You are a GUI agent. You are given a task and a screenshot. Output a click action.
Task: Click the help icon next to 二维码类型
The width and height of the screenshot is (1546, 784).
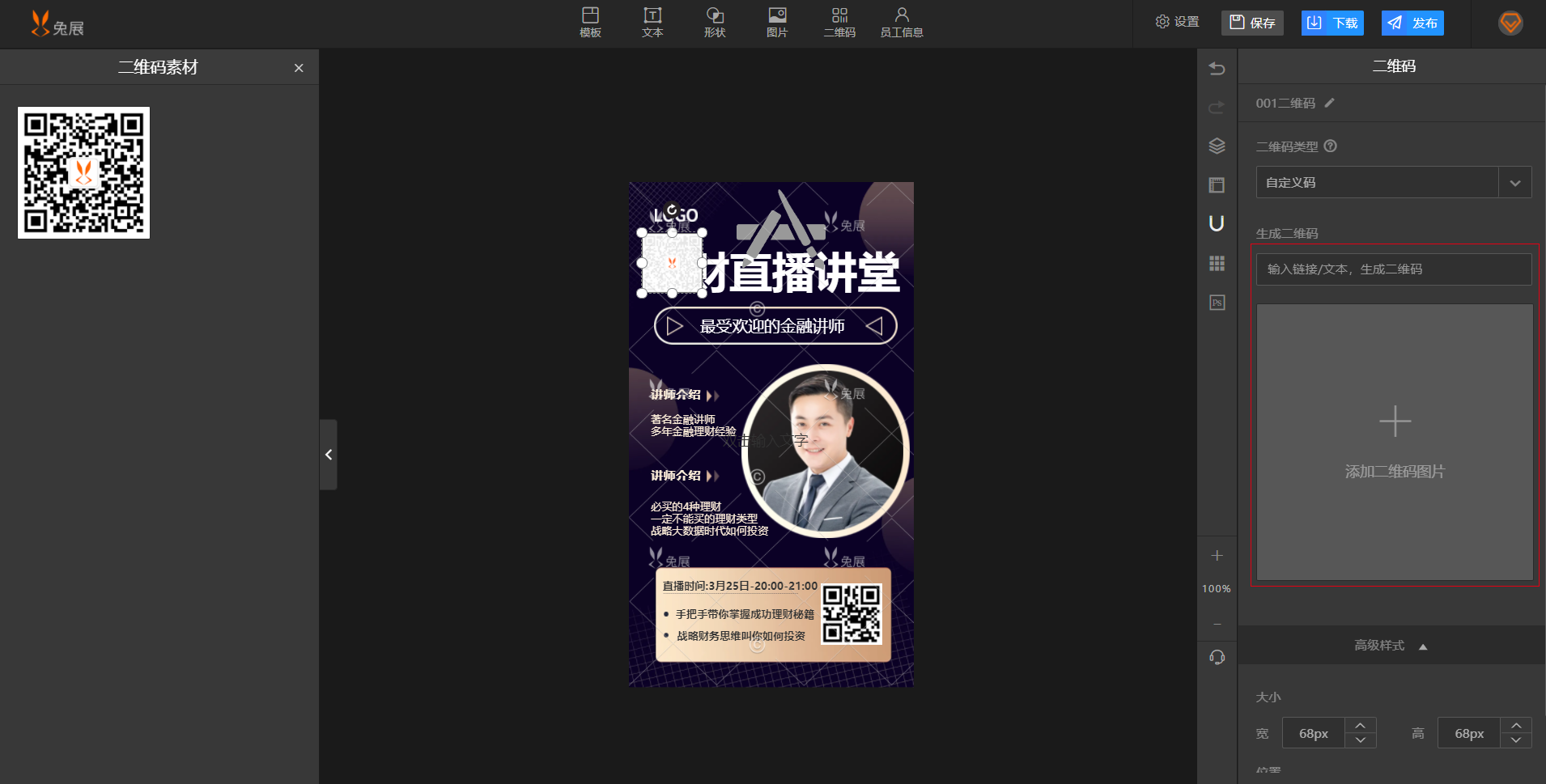click(1330, 146)
